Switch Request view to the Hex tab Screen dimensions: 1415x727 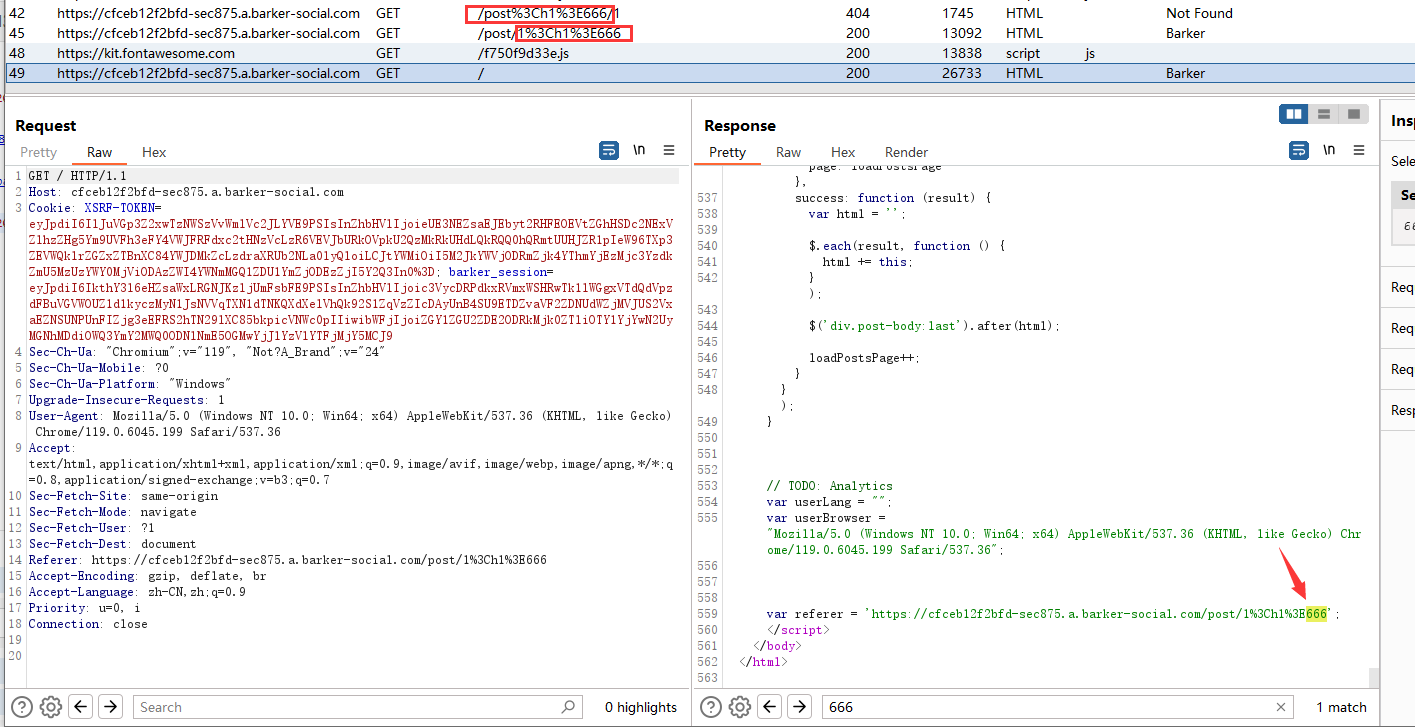tap(154, 152)
